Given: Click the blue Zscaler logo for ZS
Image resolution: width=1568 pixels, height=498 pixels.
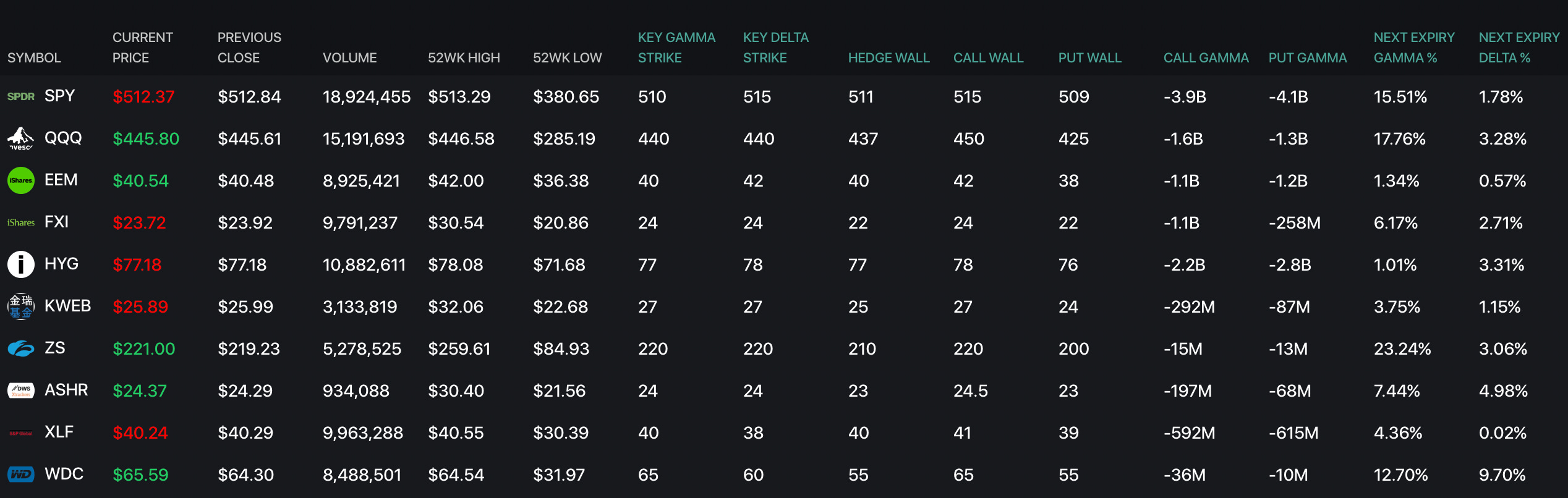Looking at the screenshot, I should [x=20, y=348].
